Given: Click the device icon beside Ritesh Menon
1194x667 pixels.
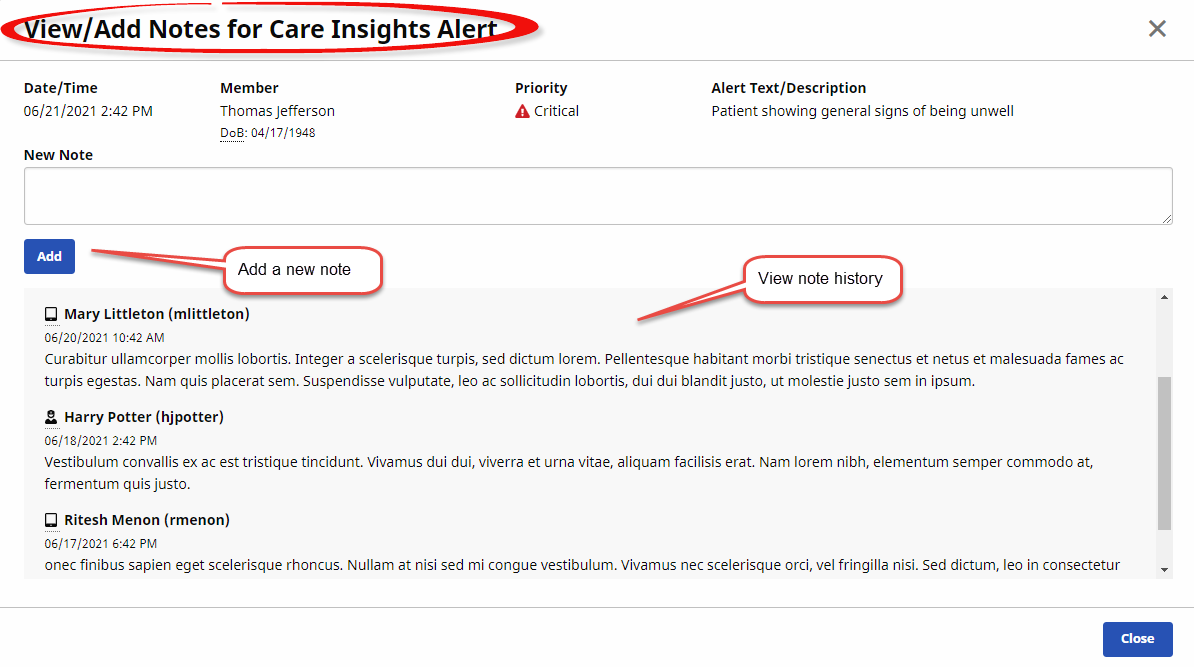Looking at the screenshot, I should click(x=51, y=520).
